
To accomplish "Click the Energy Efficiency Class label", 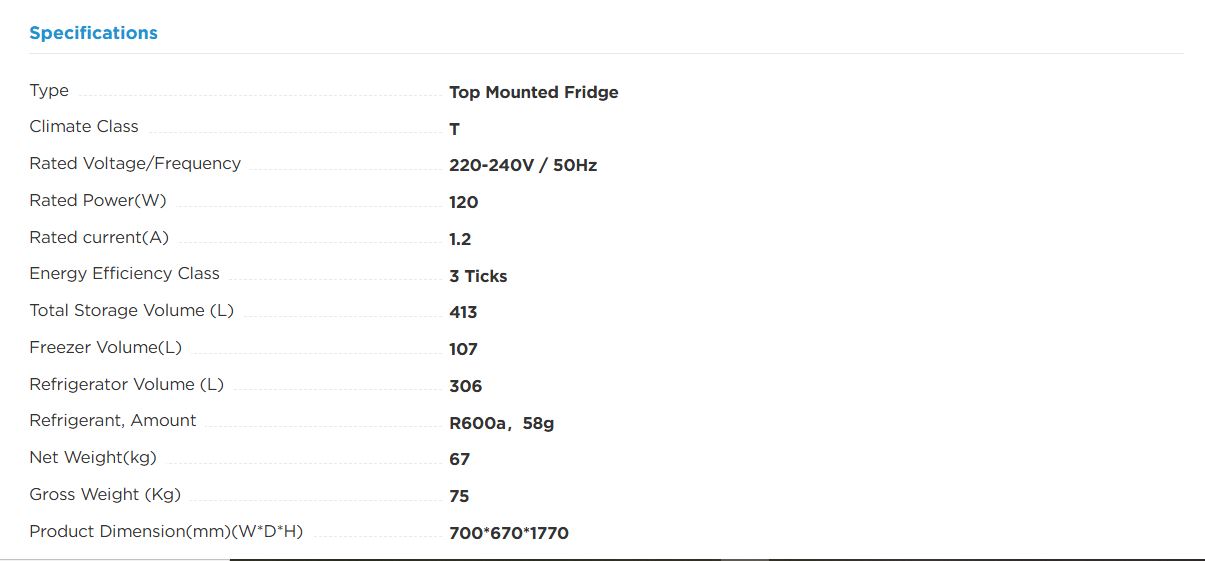I will [124, 274].
